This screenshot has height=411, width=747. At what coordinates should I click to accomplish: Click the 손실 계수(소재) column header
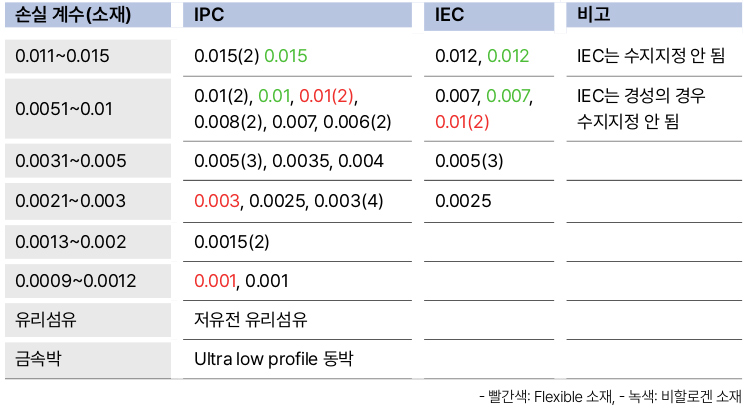(x=88, y=15)
